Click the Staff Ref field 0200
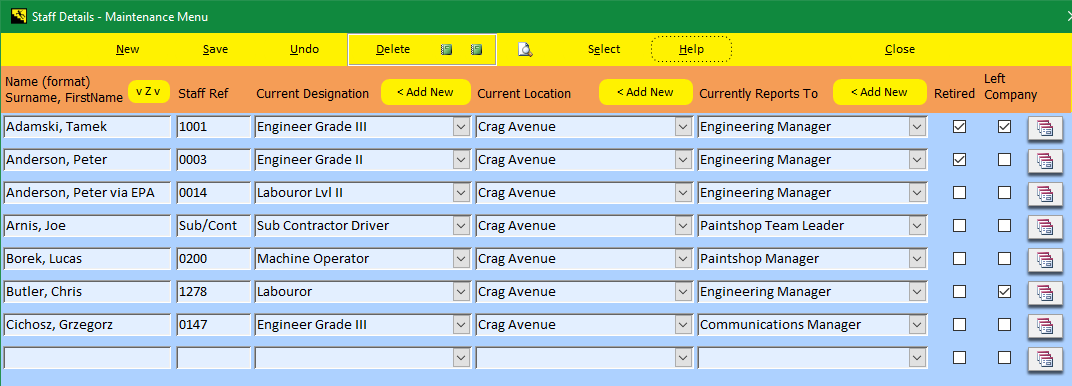This screenshot has height=386, width=1072. pyautogui.click(x=213, y=258)
